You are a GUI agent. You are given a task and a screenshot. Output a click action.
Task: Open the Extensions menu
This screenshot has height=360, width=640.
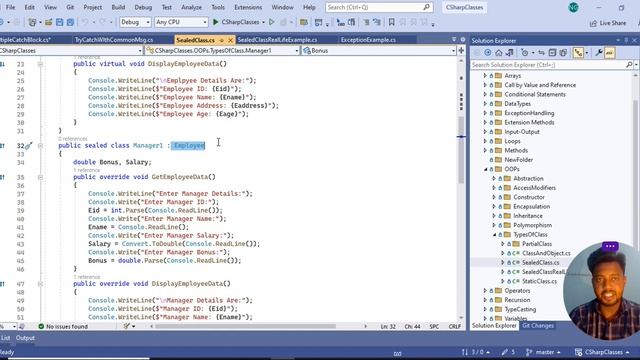click(248, 7)
